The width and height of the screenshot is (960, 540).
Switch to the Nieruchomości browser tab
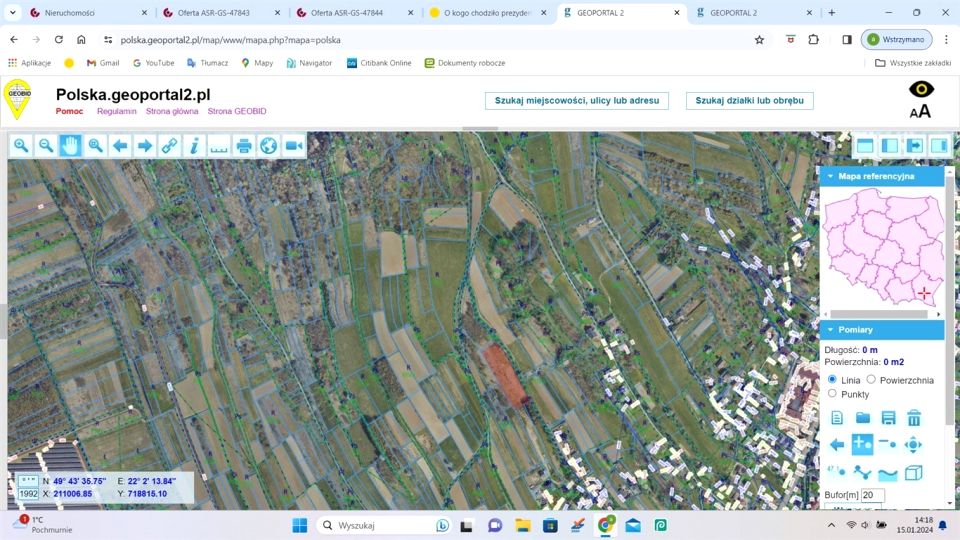[78, 13]
